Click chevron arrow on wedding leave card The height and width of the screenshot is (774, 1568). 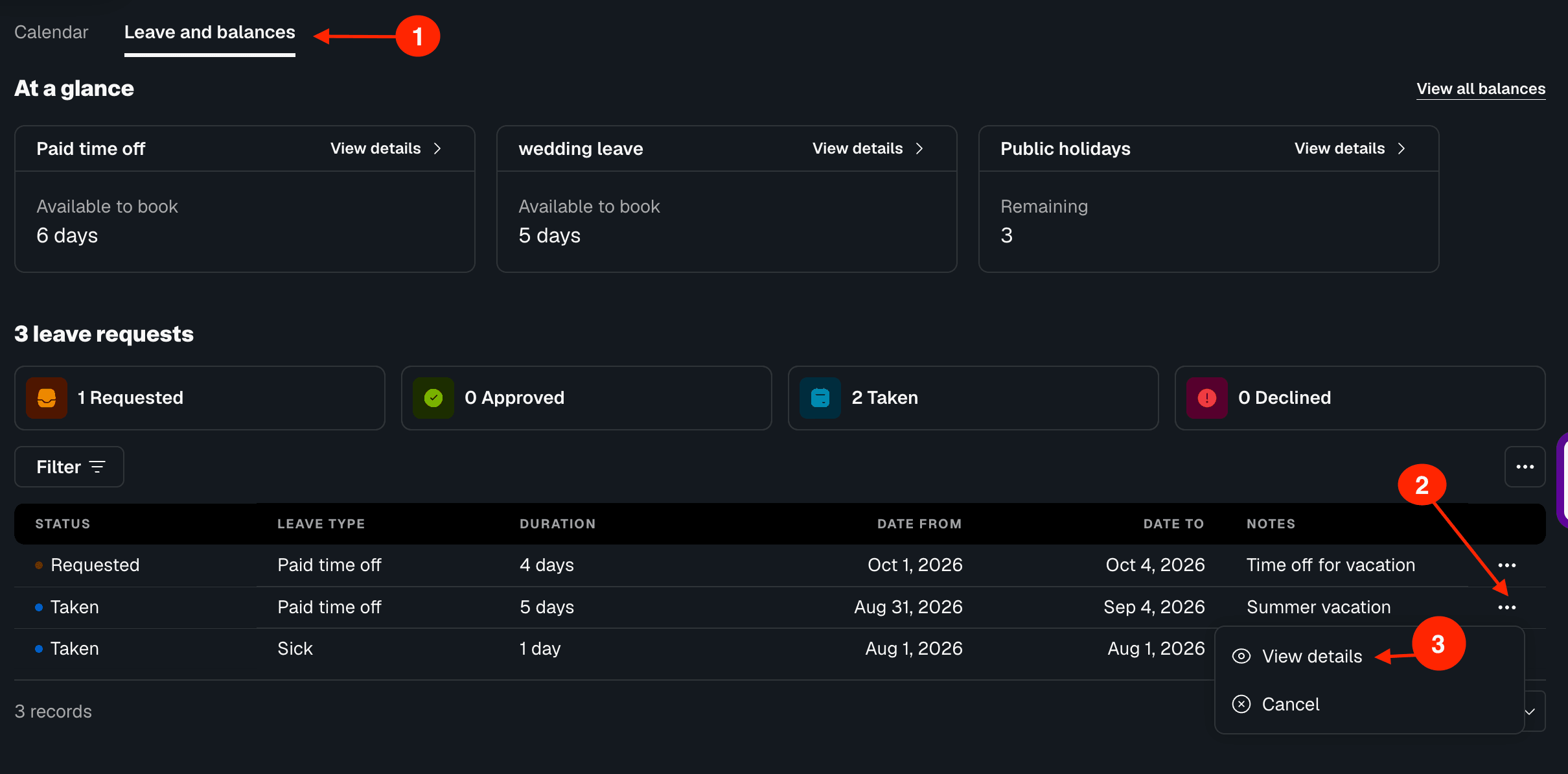coord(919,148)
